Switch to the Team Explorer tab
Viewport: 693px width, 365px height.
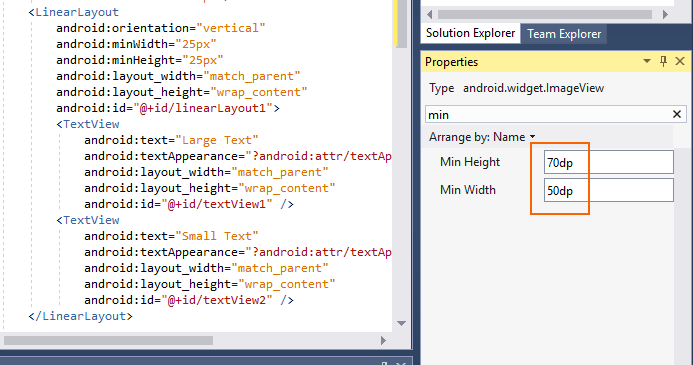(x=564, y=34)
